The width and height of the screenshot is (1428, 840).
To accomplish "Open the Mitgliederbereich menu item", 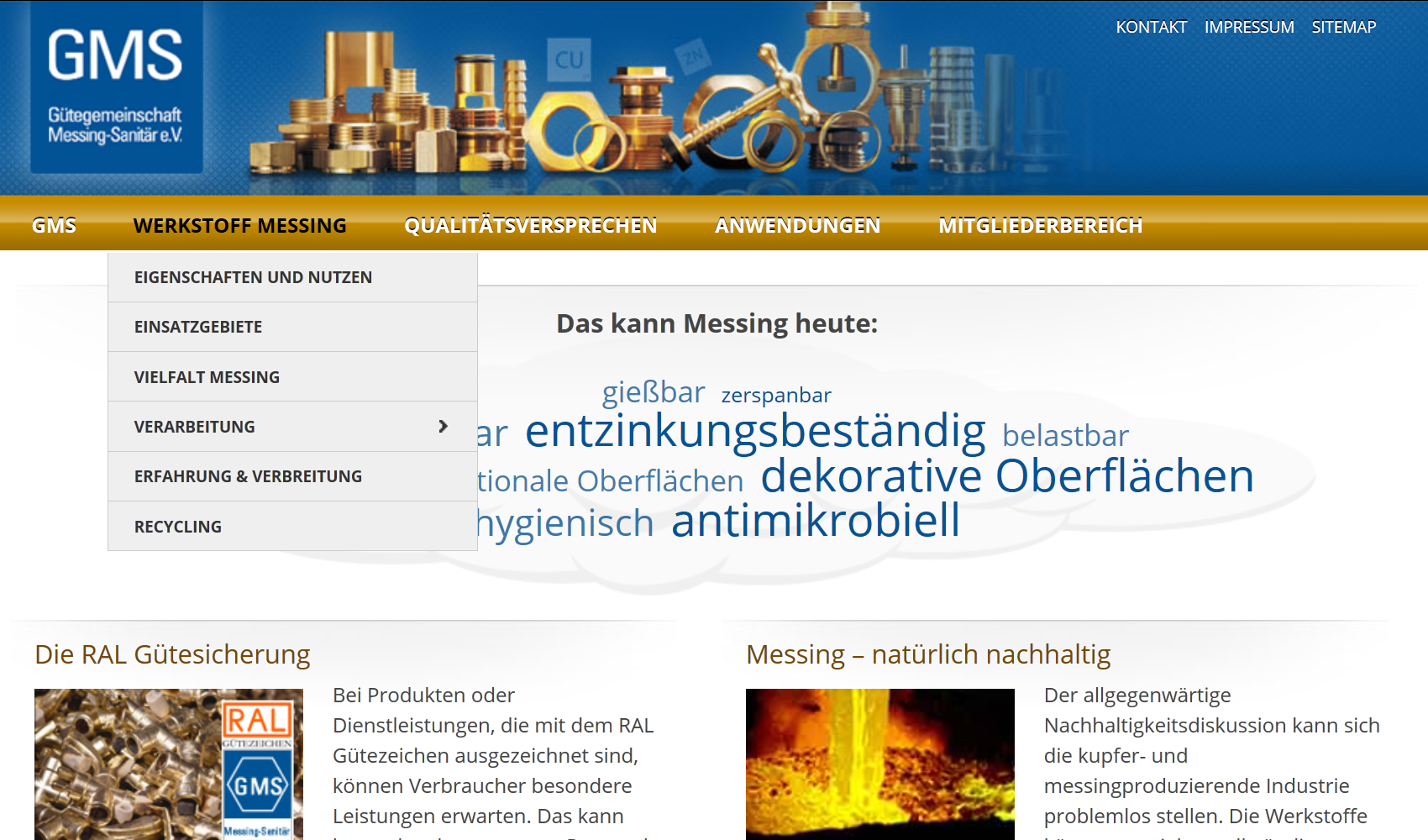I will pos(1040,225).
